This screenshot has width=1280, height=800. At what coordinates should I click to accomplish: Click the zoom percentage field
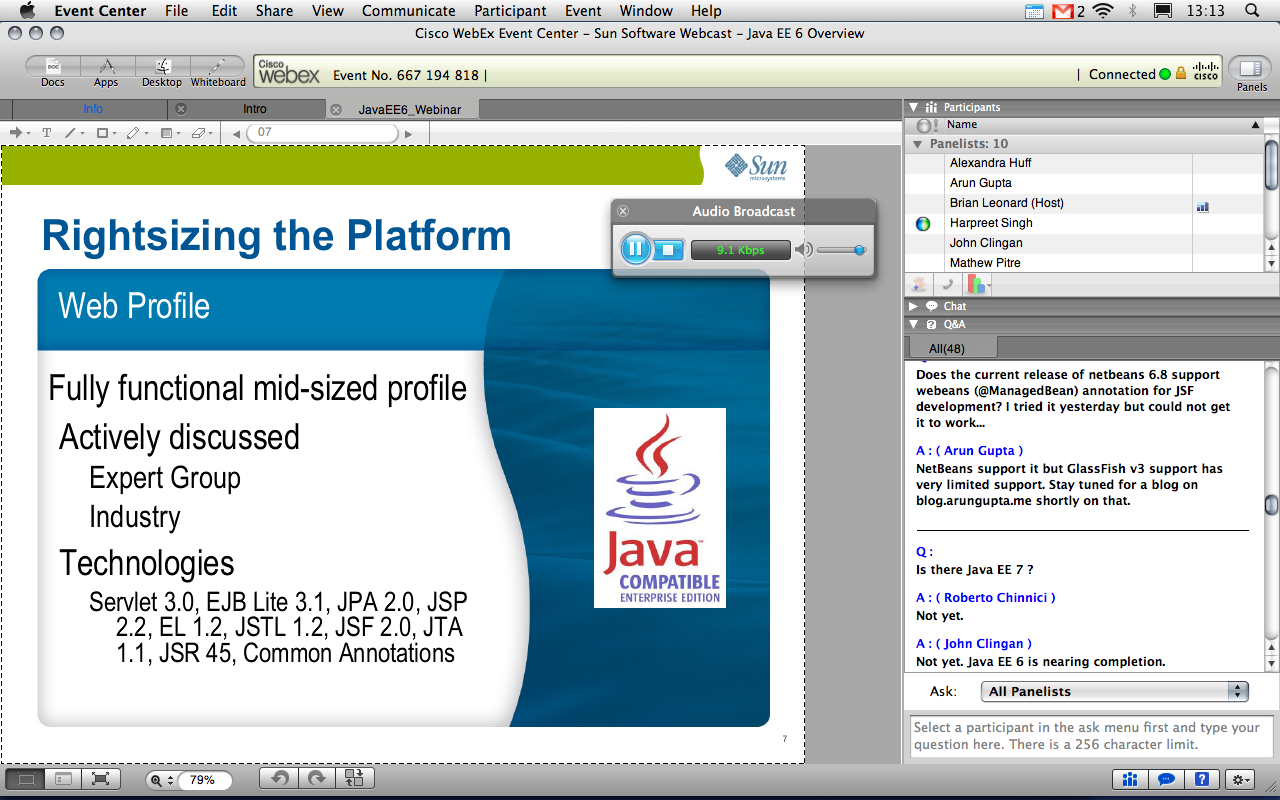click(x=204, y=780)
